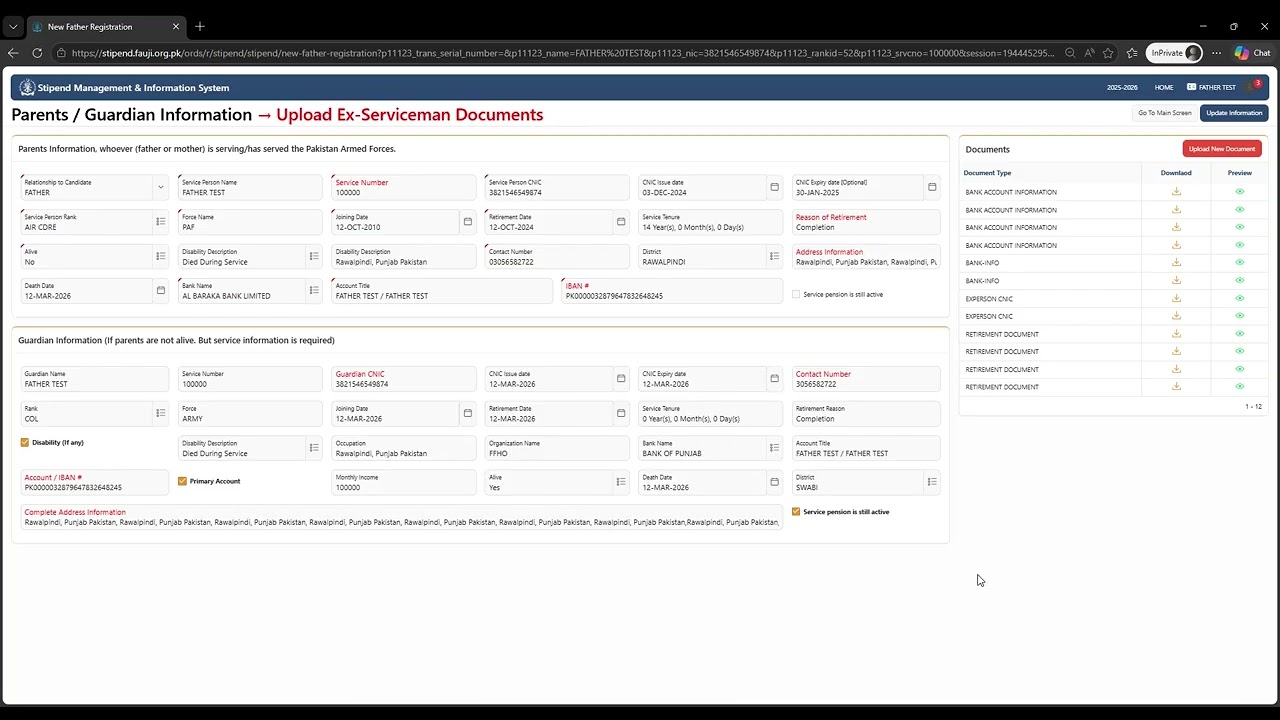Click the Update Information button
Image resolution: width=1280 pixels, height=720 pixels.
pyautogui.click(x=1234, y=113)
